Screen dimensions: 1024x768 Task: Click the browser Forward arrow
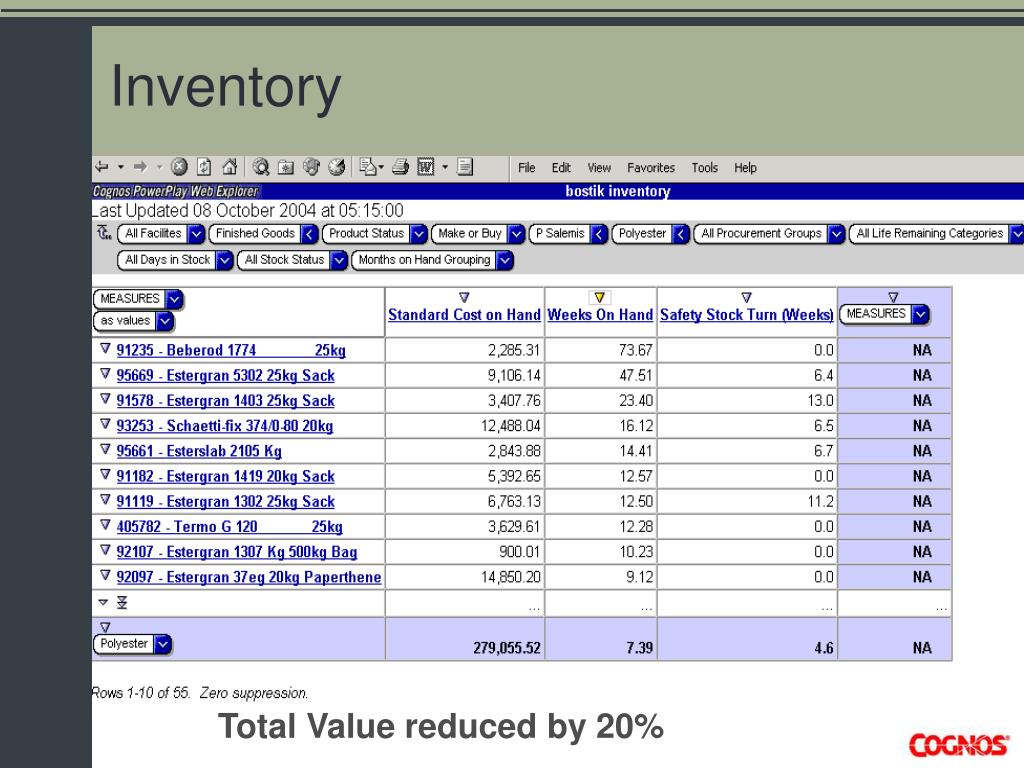(140, 167)
